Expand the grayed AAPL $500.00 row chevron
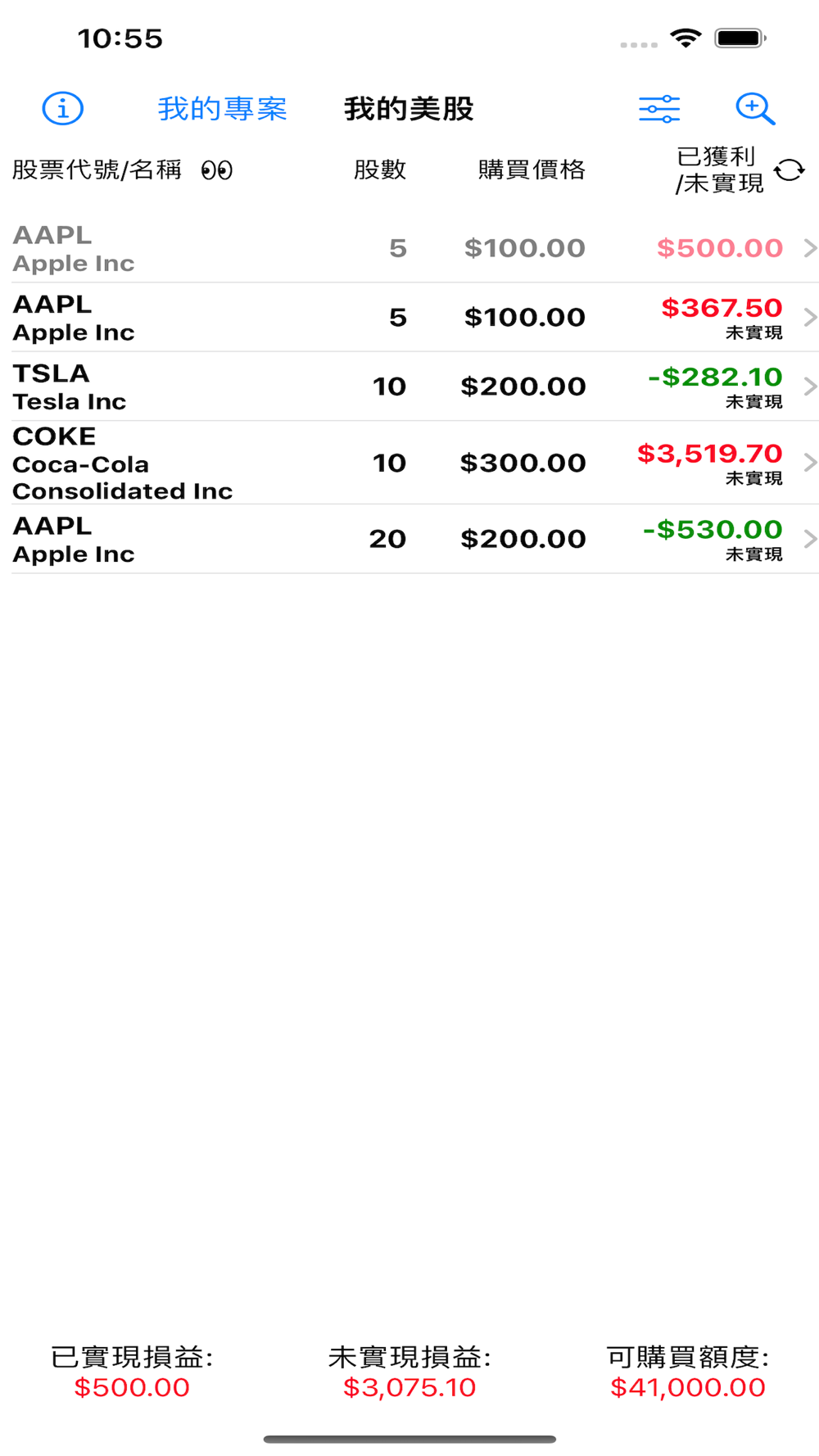Screen dimensions: 819x1456 [x=810, y=248]
